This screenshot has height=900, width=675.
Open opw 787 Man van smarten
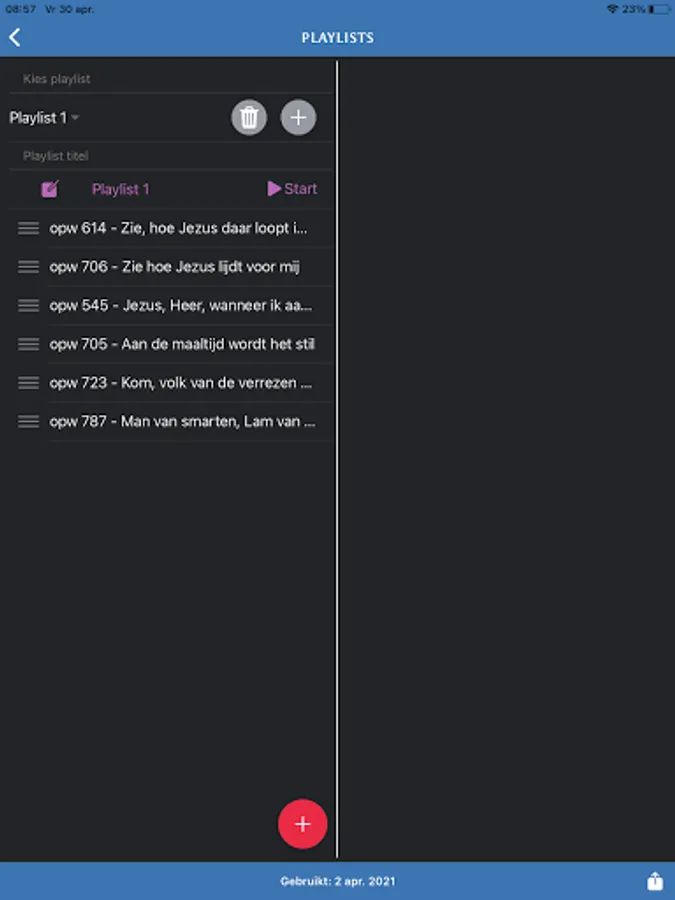click(183, 421)
